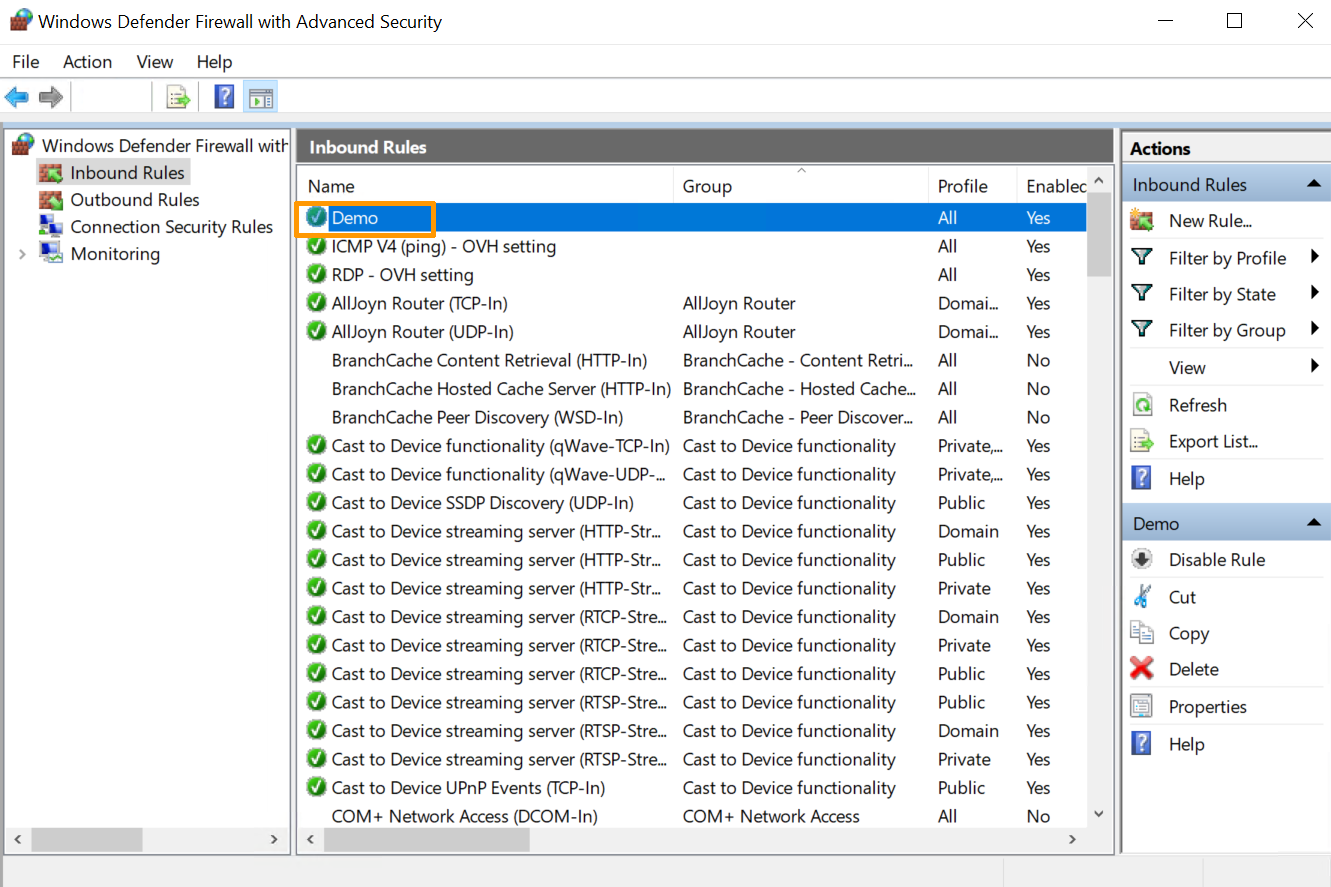
Task: Click the green Refresh icon
Action: [1141, 405]
